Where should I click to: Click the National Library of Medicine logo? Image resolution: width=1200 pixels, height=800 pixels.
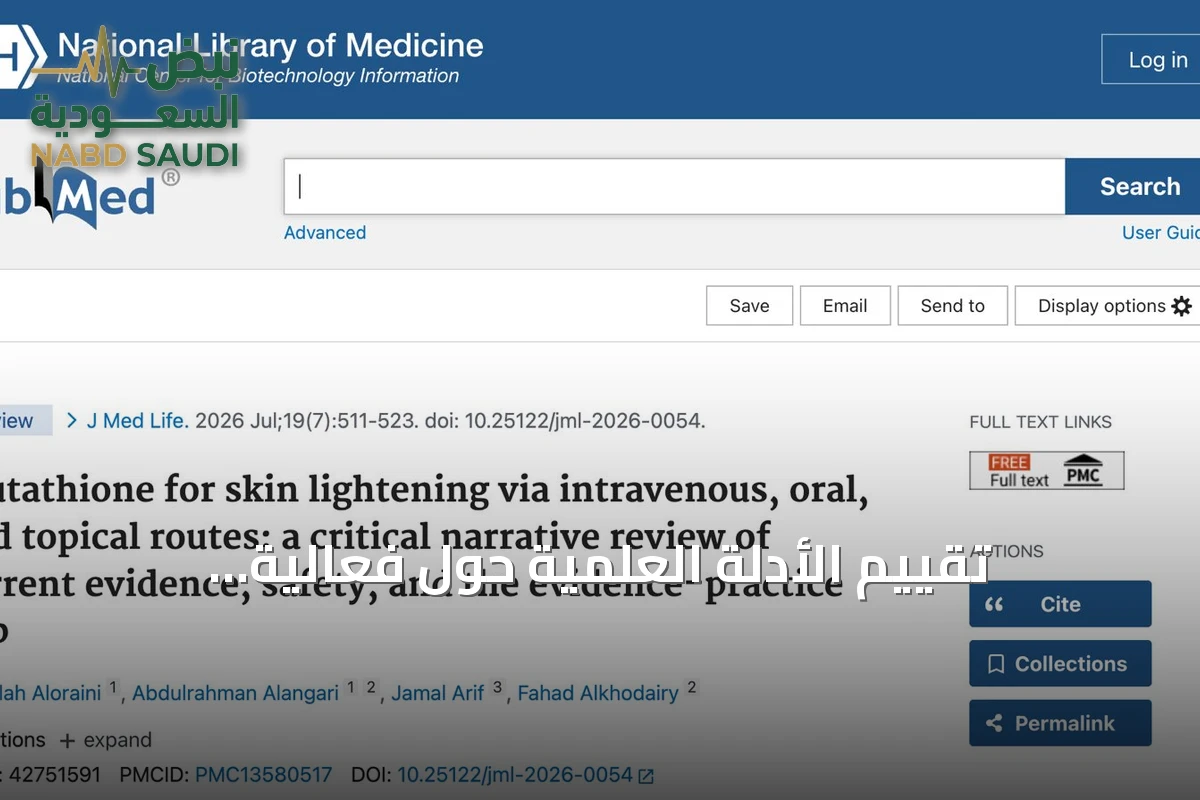pyautogui.click(x=242, y=58)
